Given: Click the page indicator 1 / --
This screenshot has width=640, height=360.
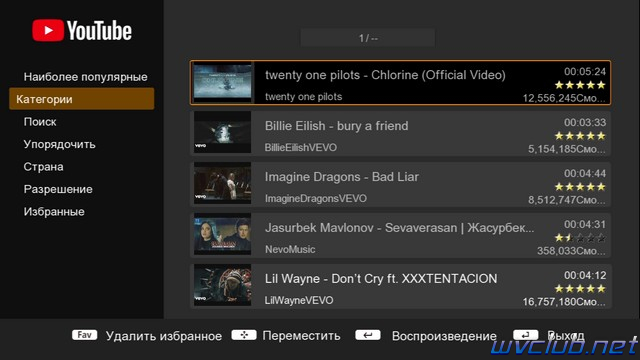Looking at the screenshot, I should click(368, 38).
